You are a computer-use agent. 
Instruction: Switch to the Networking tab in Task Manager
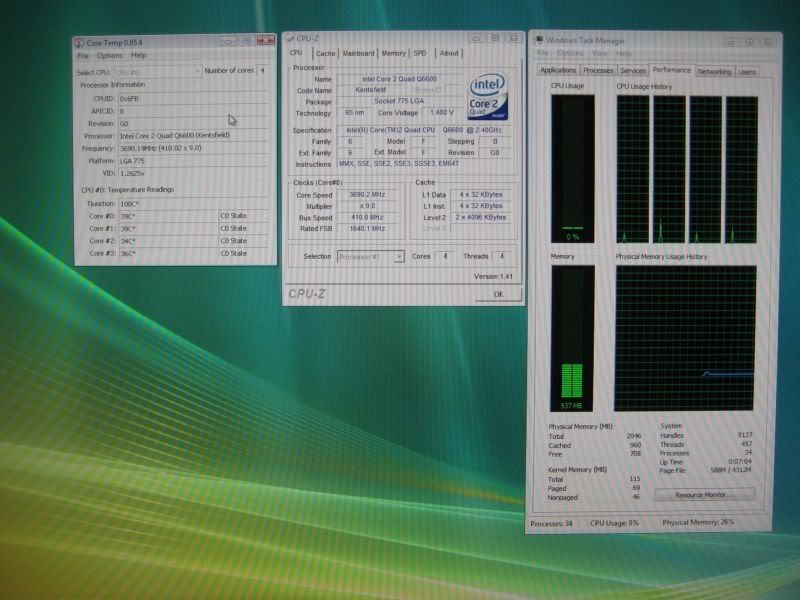(714, 71)
